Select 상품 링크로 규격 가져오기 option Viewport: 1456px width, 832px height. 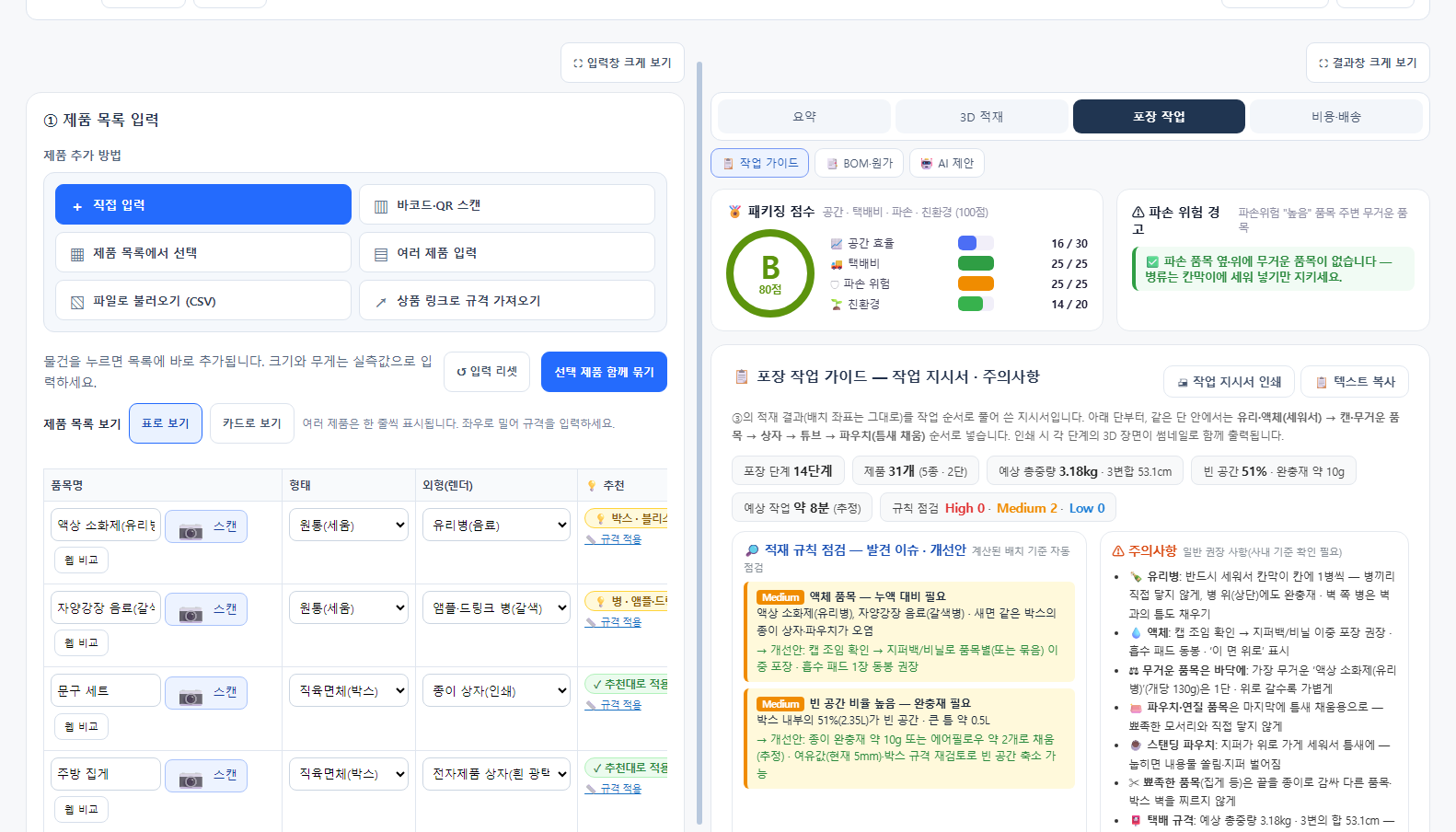[x=507, y=300]
